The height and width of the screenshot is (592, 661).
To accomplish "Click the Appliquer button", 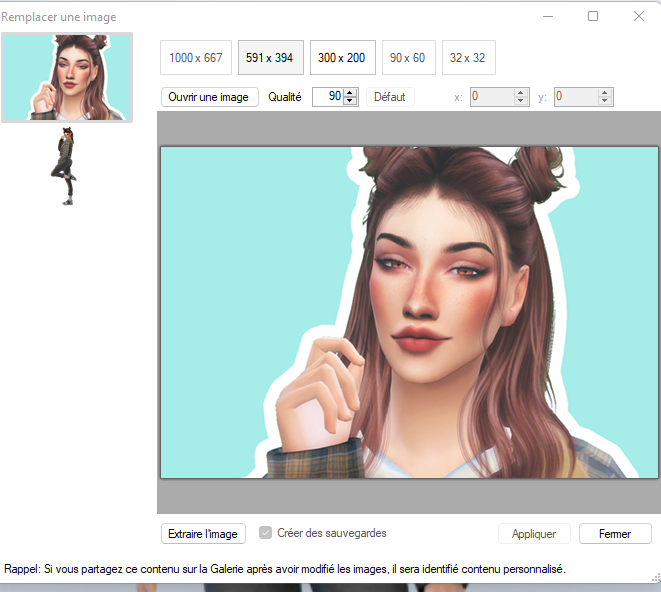I will pyautogui.click(x=534, y=534).
